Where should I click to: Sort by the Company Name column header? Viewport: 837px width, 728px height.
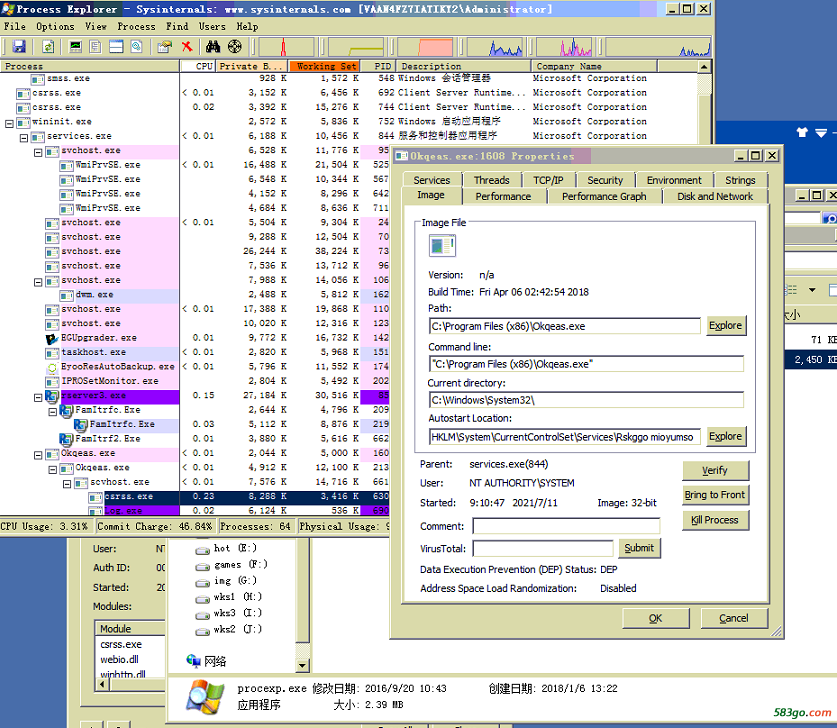point(594,66)
